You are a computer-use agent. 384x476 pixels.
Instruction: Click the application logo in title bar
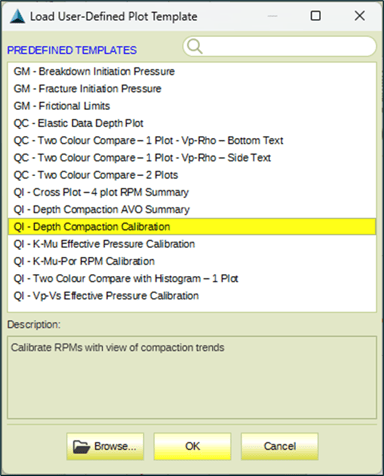tap(17, 16)
